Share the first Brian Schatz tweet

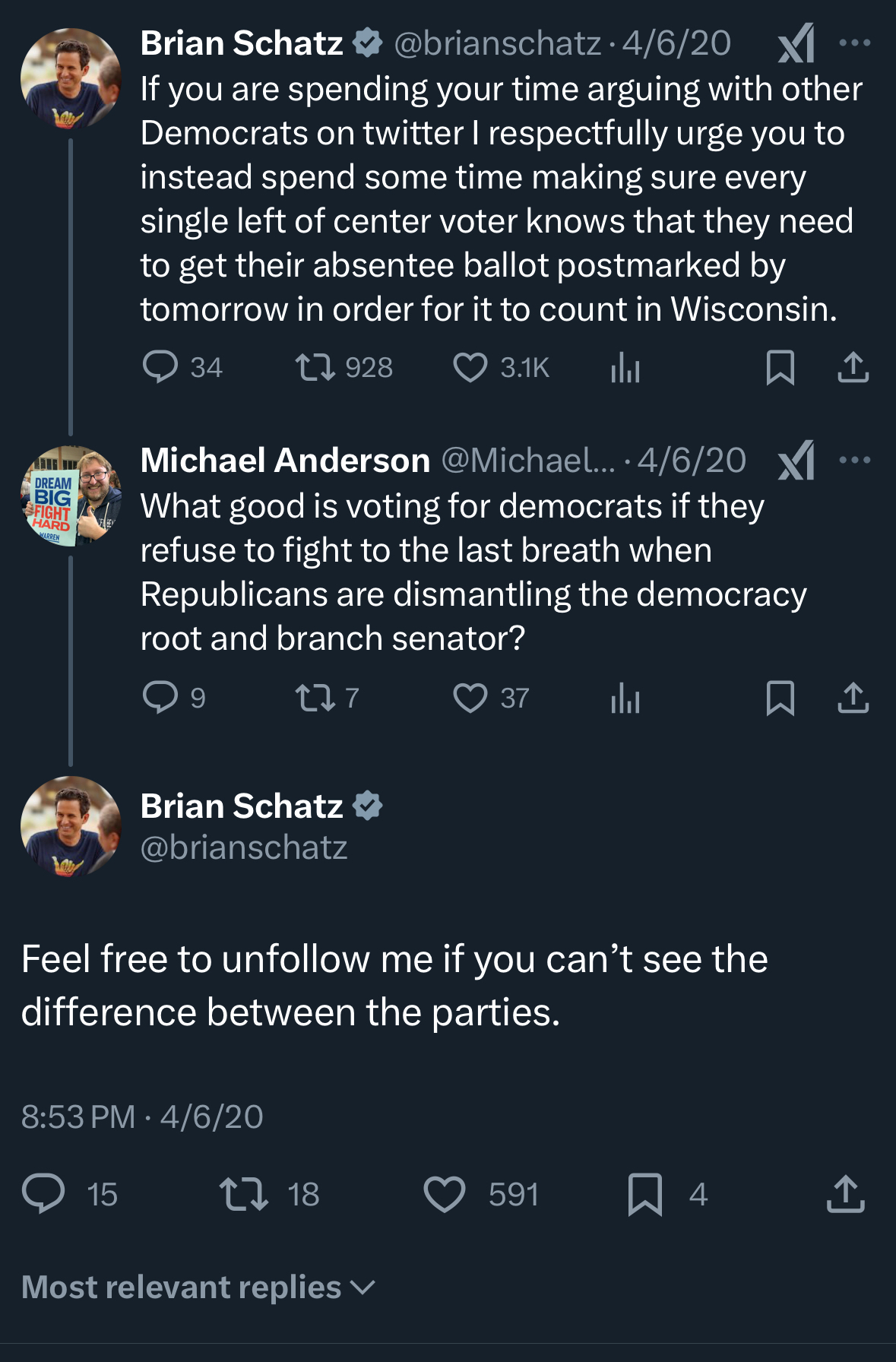point(853,367)
